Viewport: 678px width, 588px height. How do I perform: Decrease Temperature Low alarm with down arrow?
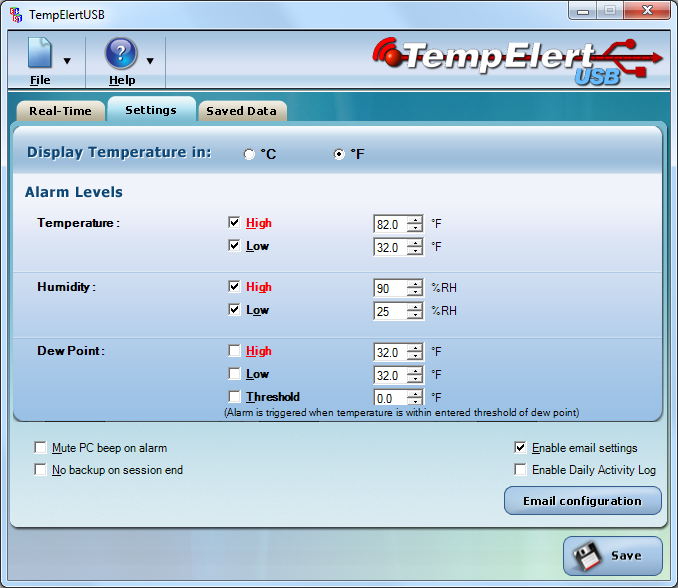click(x=415, y=252)
